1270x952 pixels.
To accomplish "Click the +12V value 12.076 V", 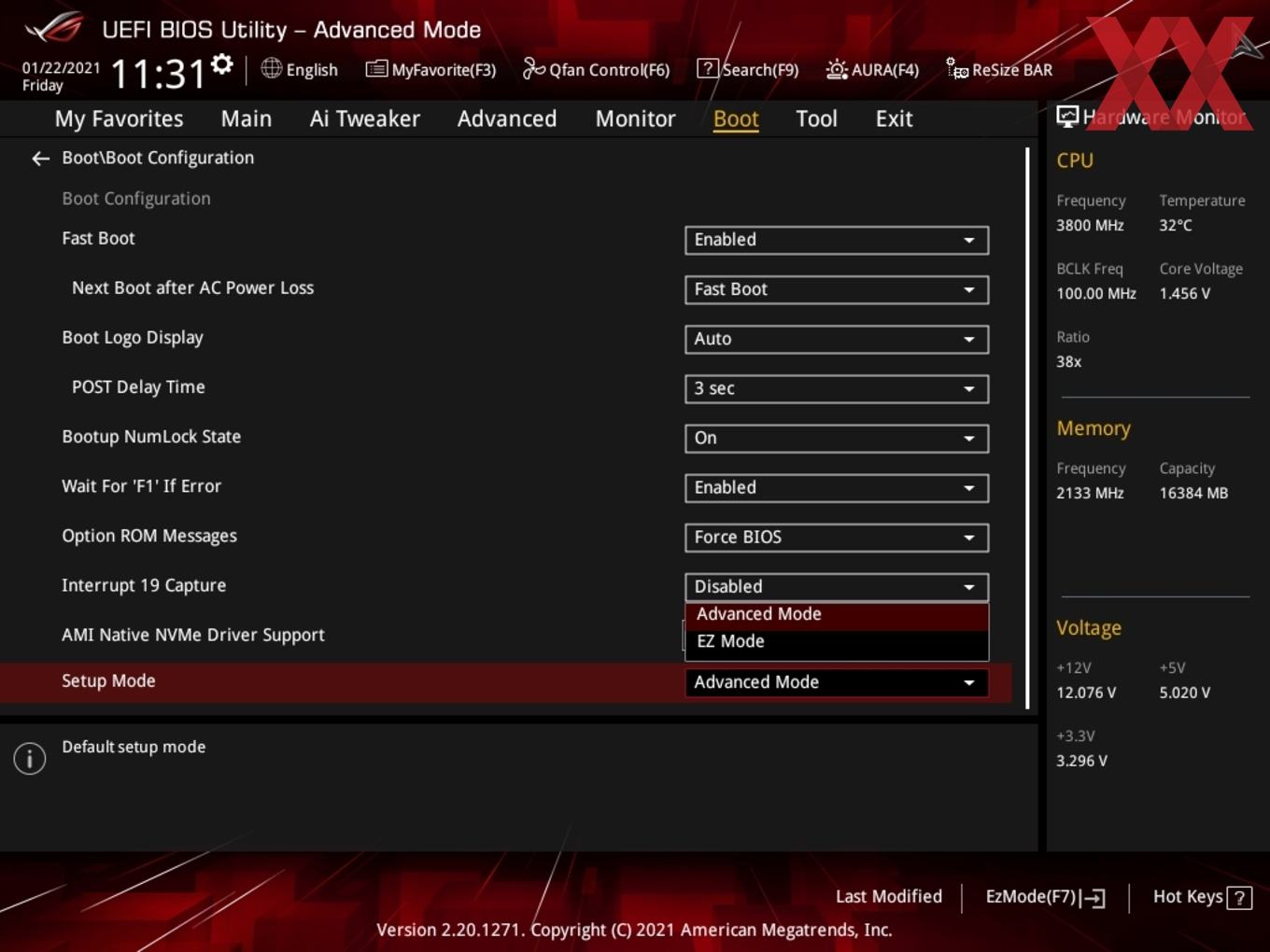I will [1086, 693].
